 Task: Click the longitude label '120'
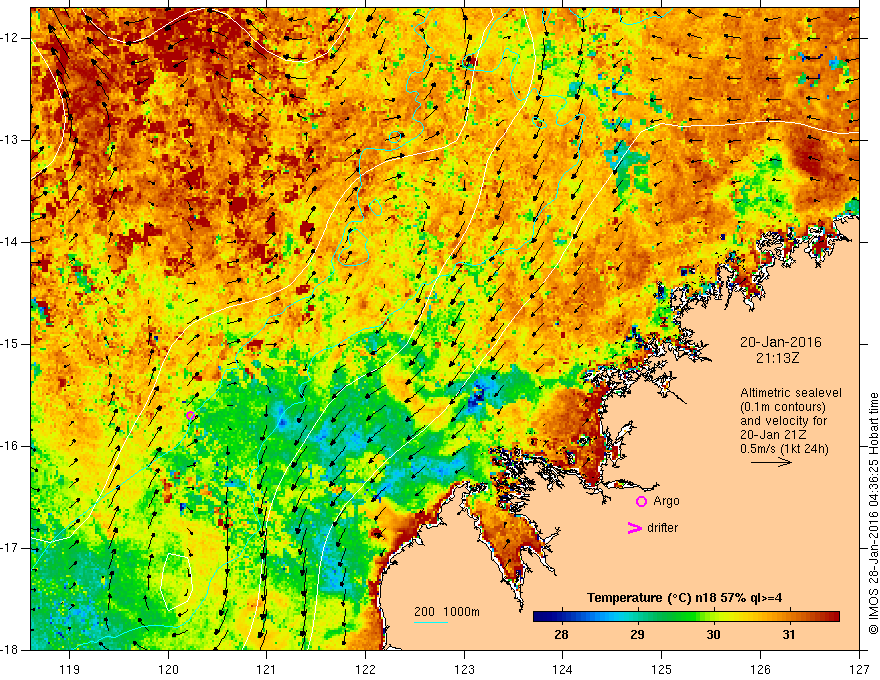click(168, 669)
